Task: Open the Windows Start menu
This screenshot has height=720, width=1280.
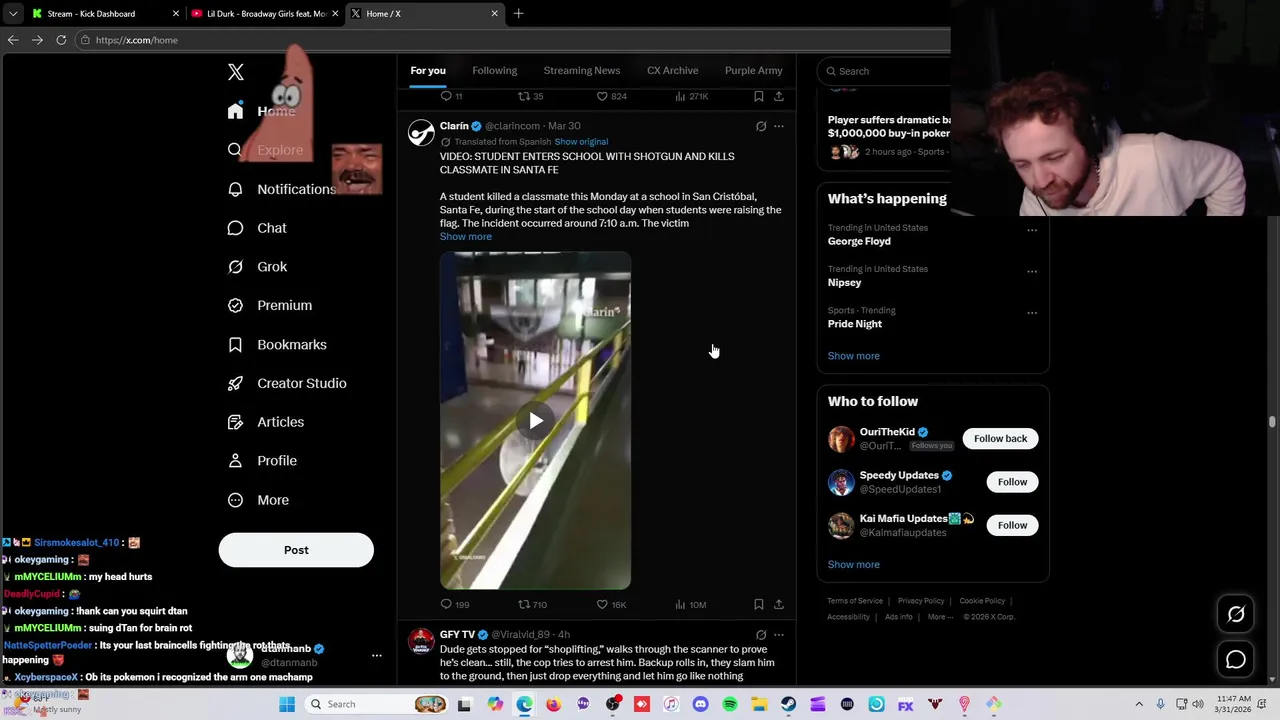Action: coord(287,704)
